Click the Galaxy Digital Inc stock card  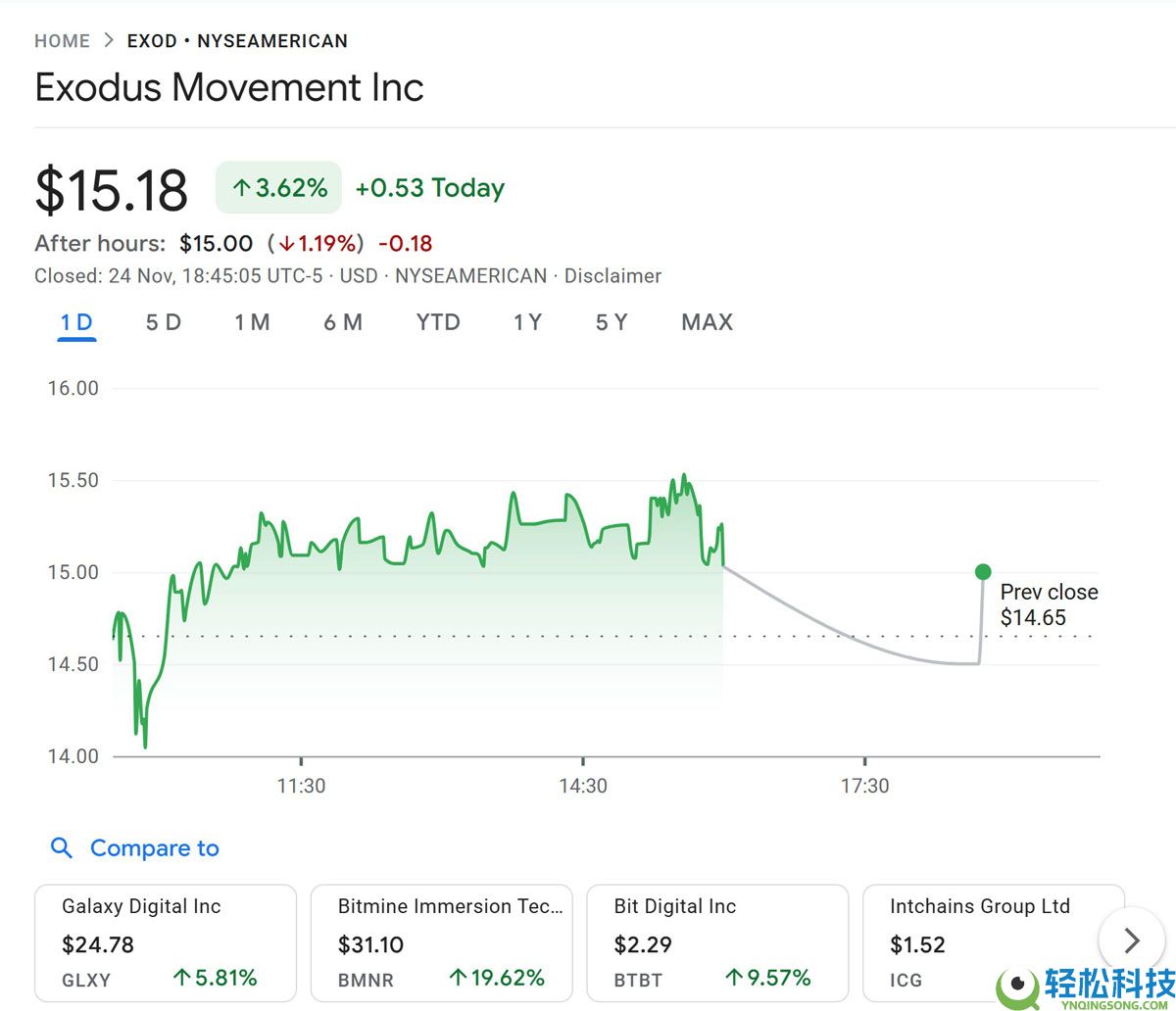pos(165,942)
